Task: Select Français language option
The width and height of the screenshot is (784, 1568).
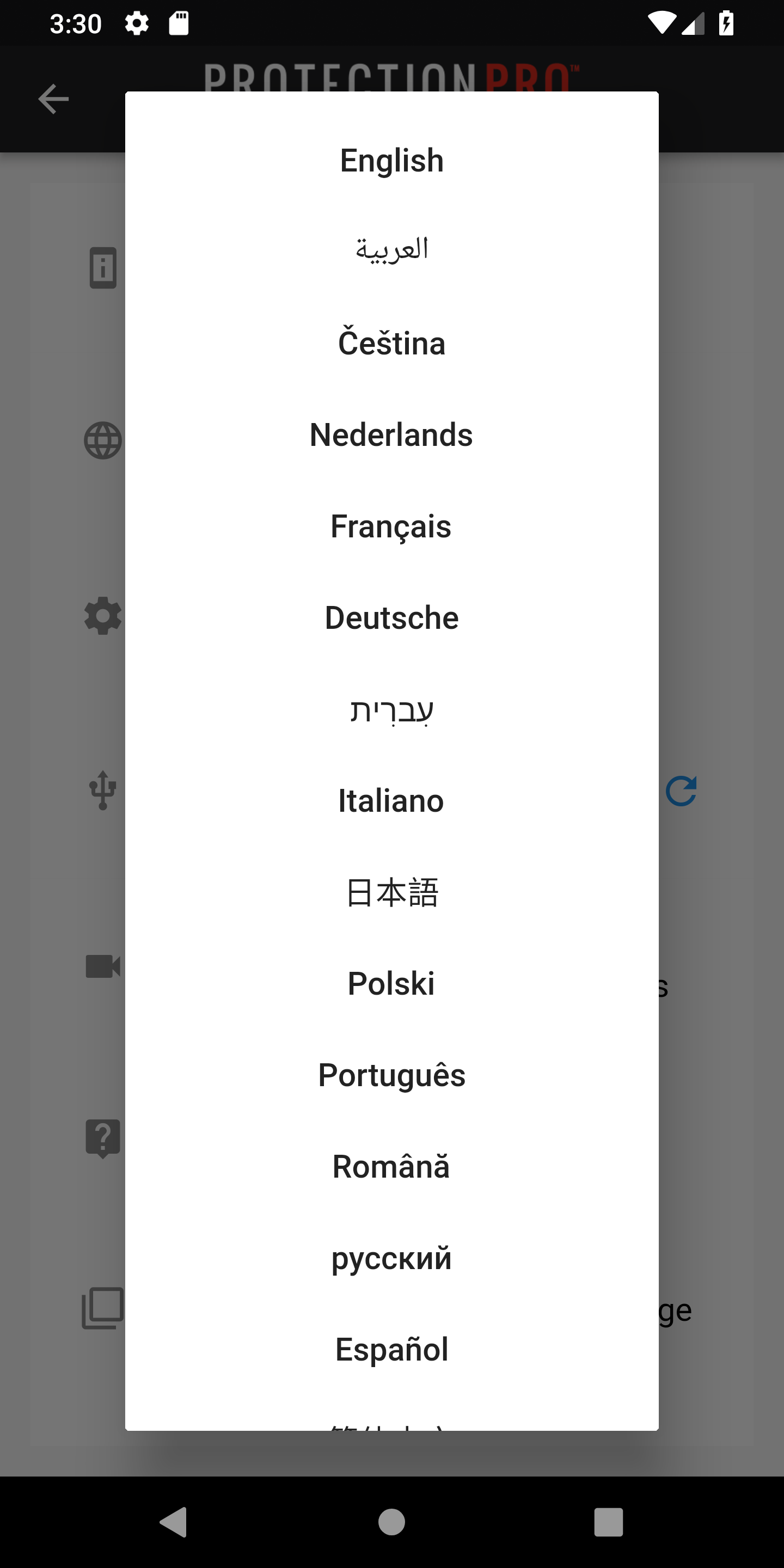Action: 391,526
